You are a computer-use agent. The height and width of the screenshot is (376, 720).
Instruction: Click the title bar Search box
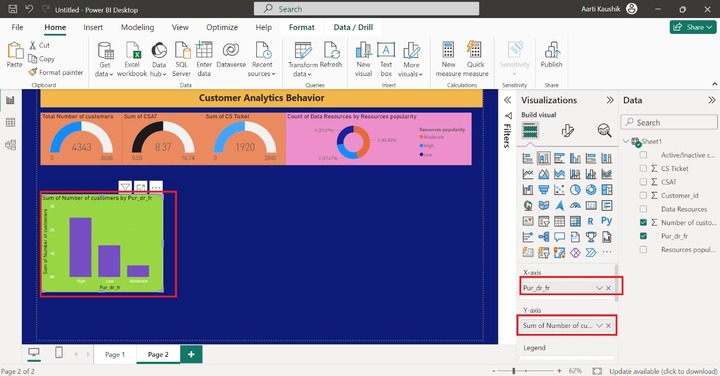point(366,9)
